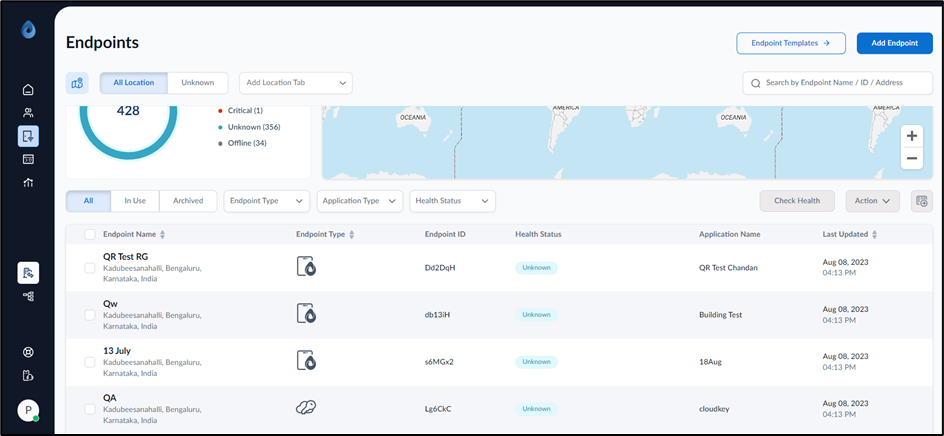Click Offline (34) legend item

coord(242,143)
